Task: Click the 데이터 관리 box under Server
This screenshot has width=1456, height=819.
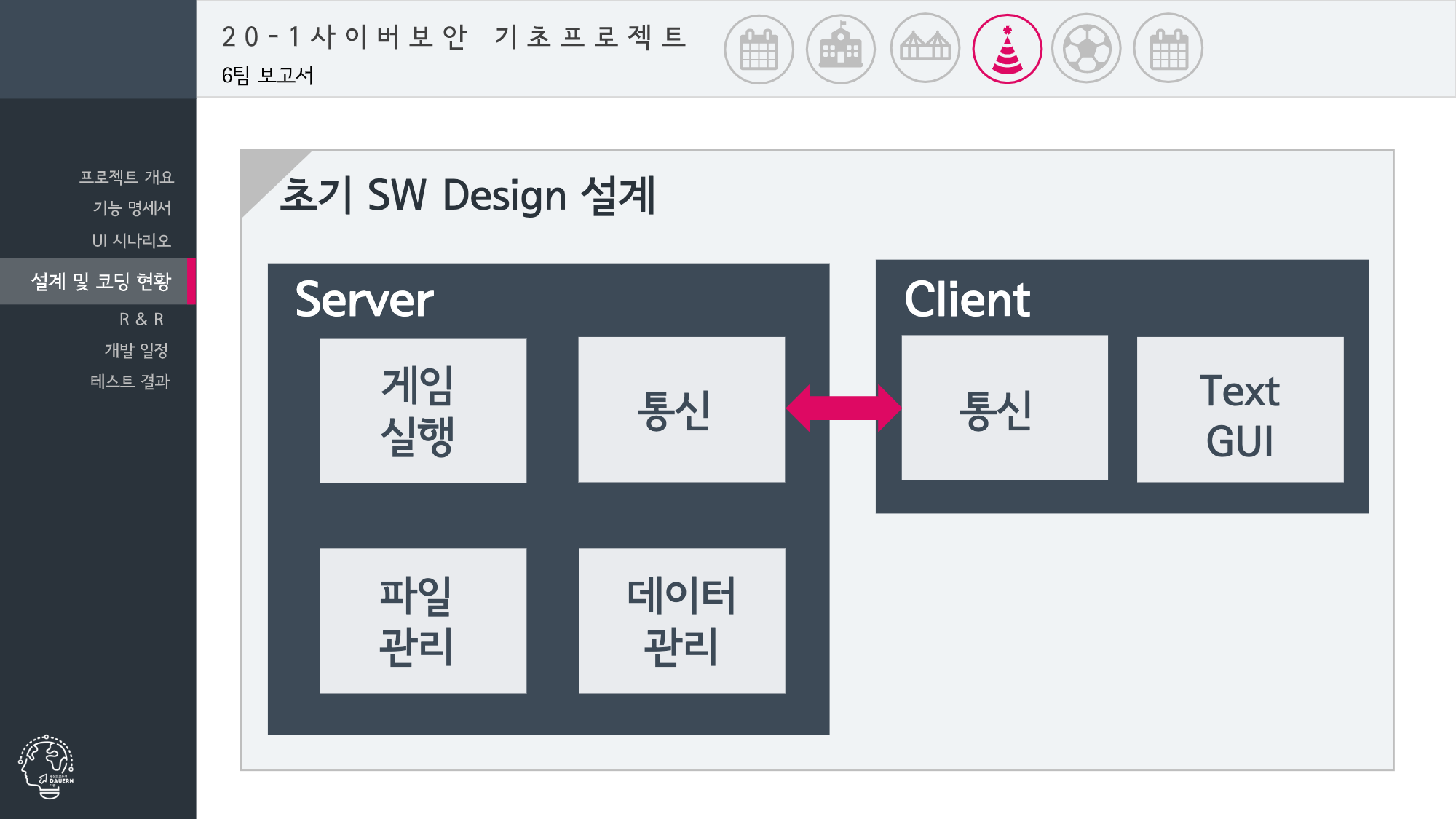Action: tap(681, 620)
